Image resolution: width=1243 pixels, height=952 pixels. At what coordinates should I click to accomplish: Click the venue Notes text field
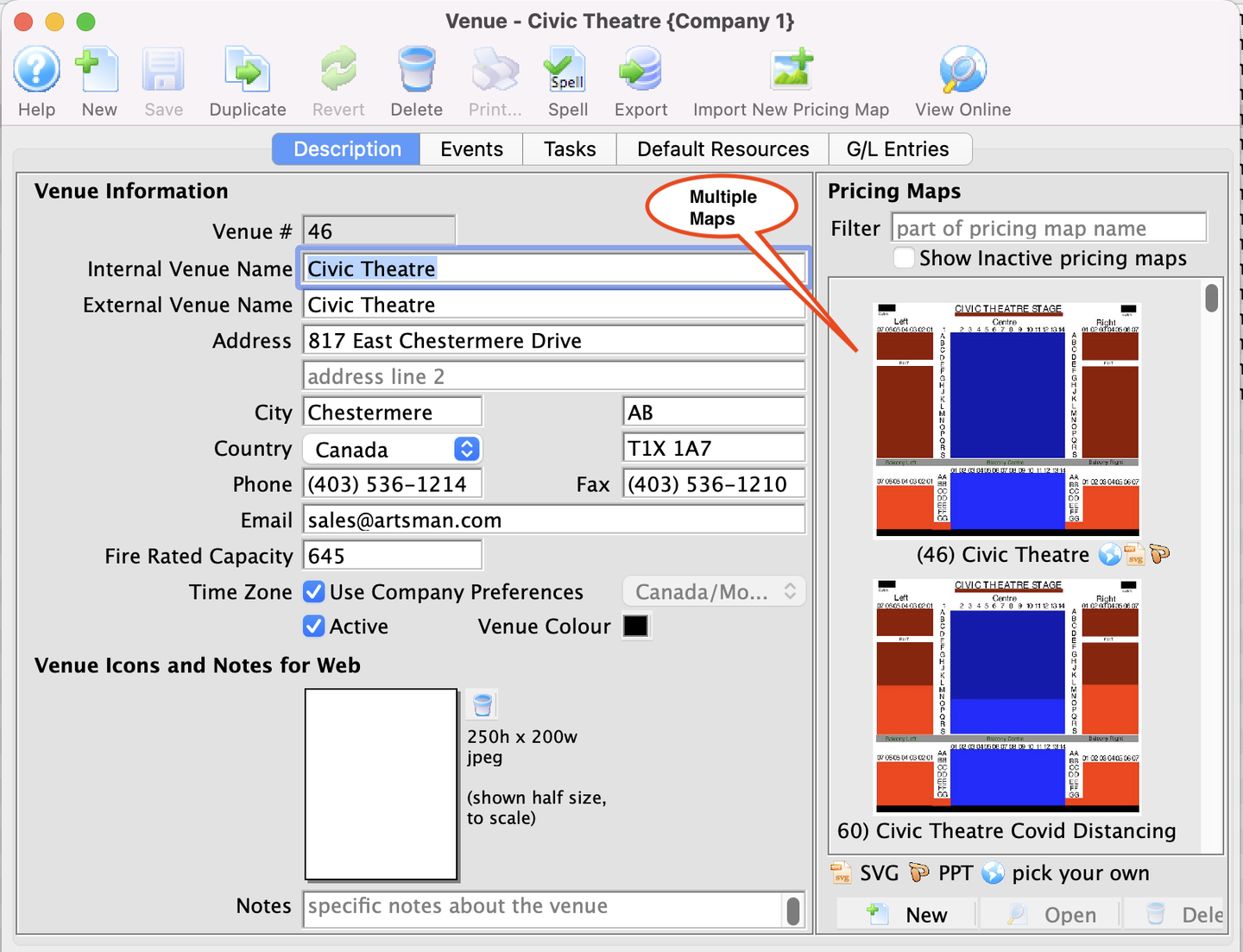pos(542,910)
